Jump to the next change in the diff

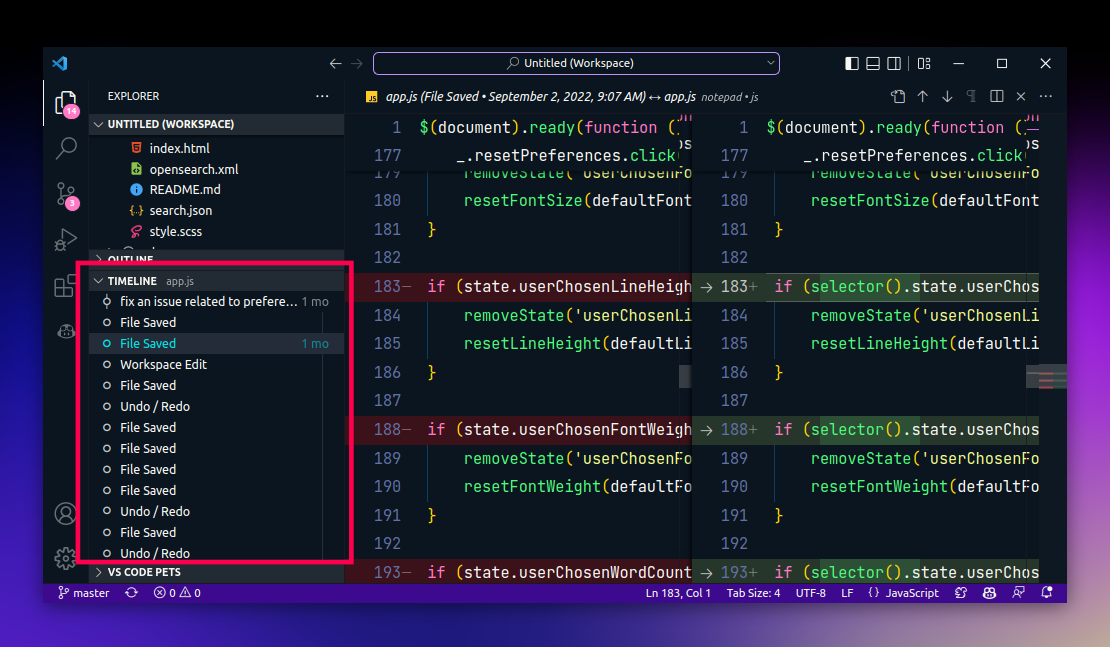pyautogui.click(x=945, y=96)
